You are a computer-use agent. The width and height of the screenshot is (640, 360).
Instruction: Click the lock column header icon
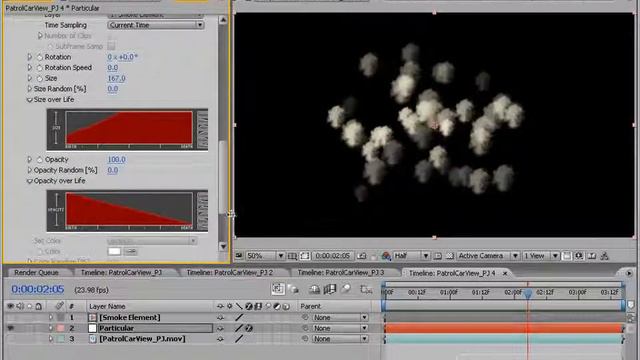pyautogui.click(x=38, y=306)
